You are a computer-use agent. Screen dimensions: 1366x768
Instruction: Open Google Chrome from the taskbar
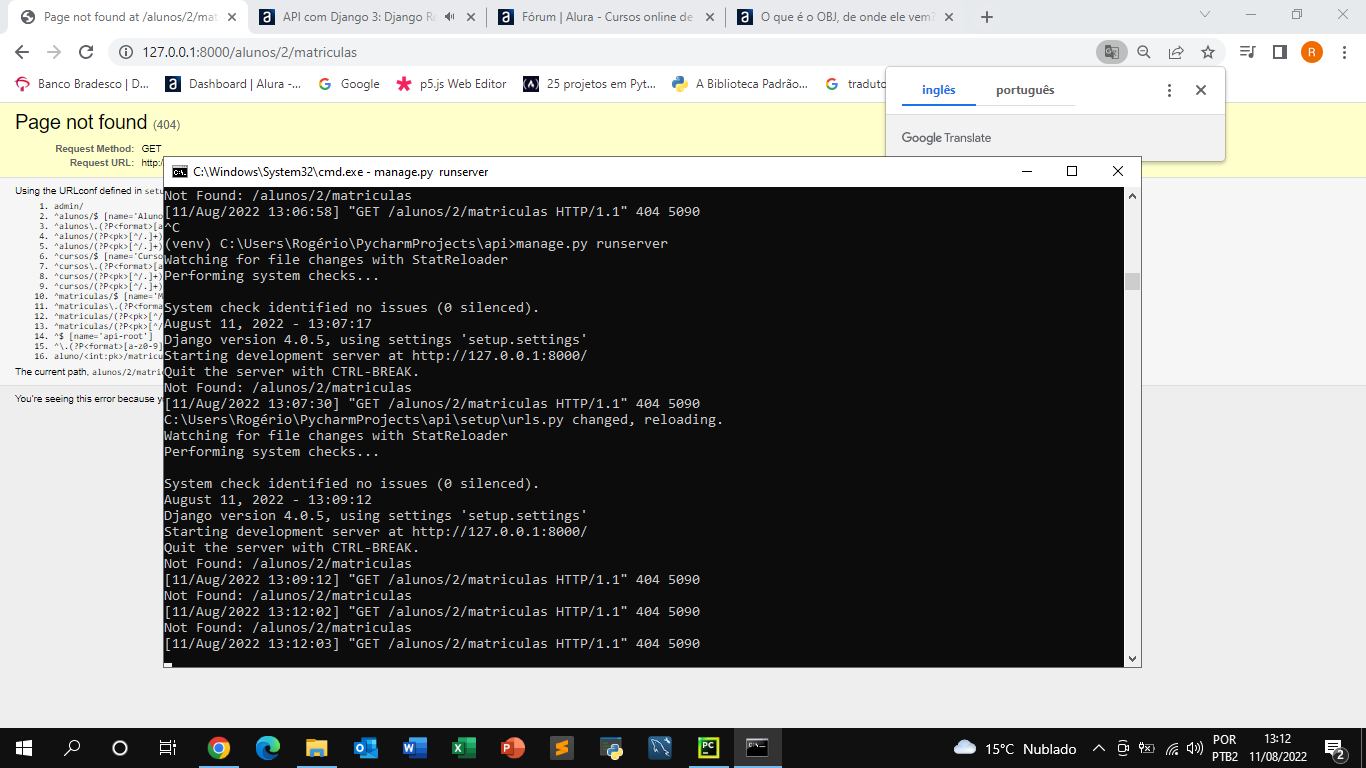(219, 748)
